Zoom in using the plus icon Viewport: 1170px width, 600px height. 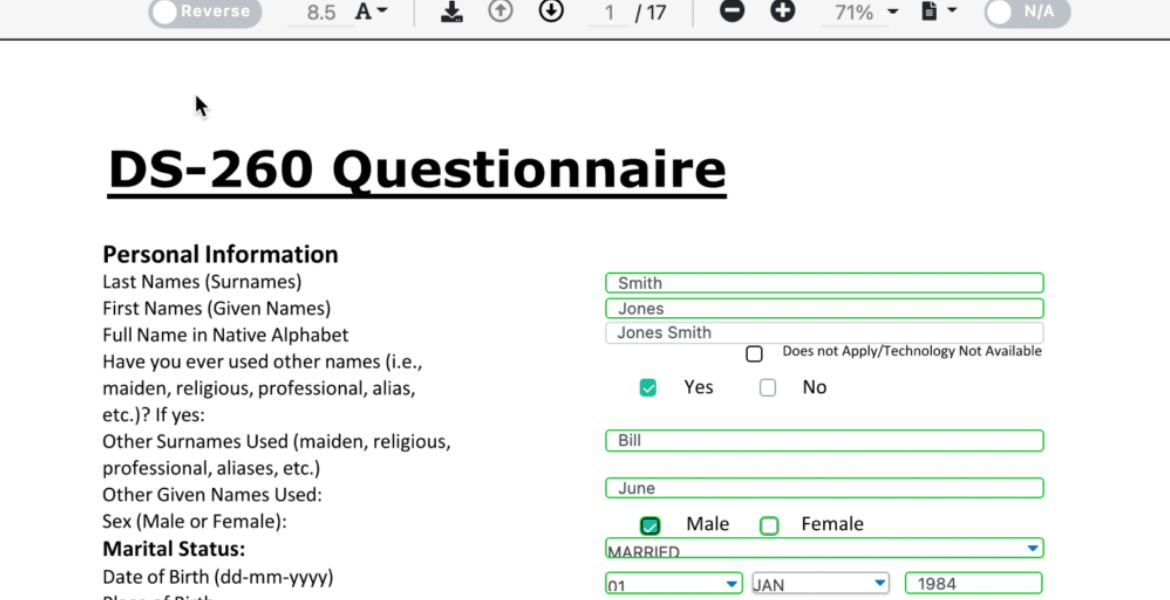(x=782, y=12)
